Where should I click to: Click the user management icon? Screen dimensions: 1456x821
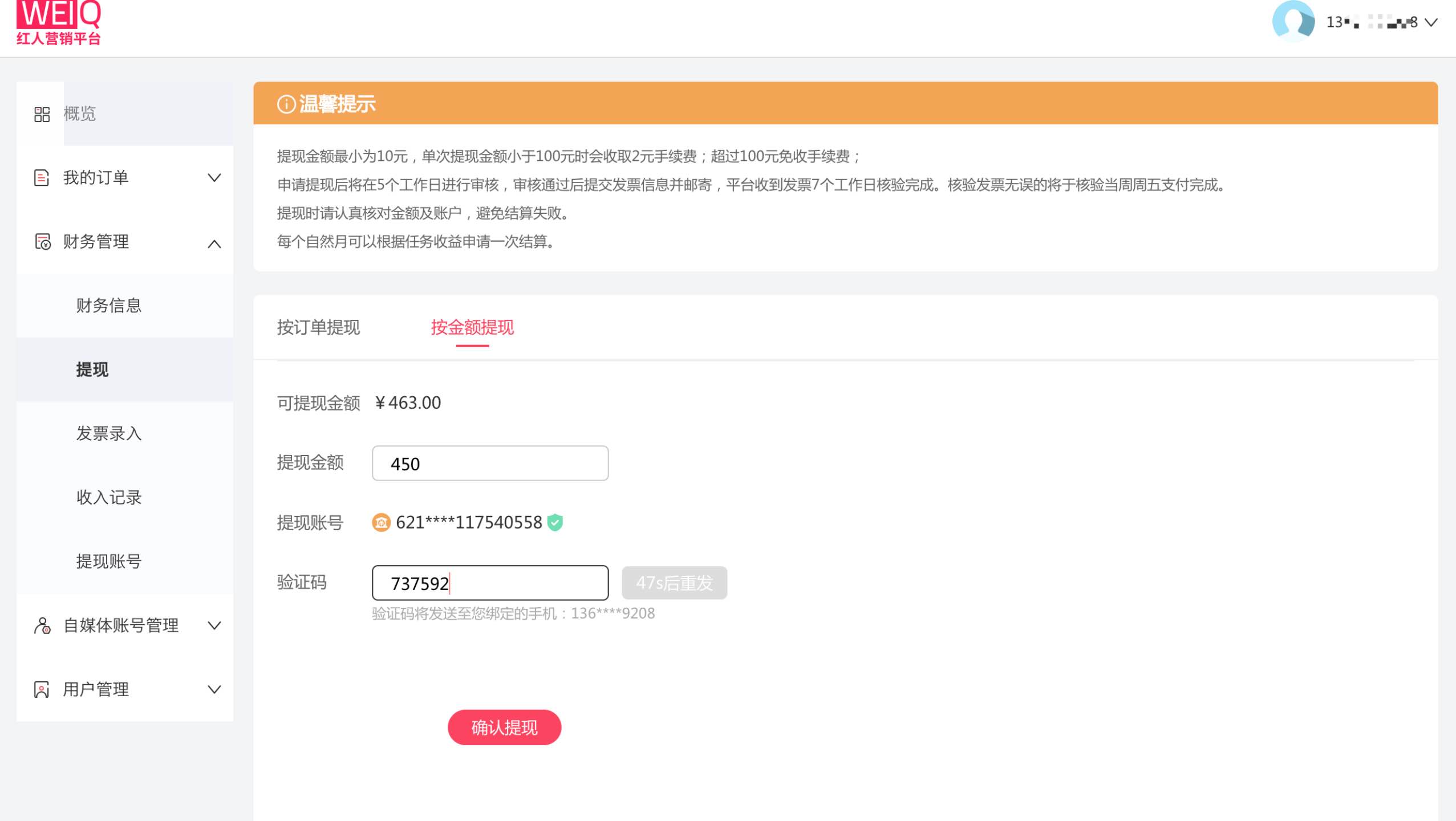pos(42,689)
